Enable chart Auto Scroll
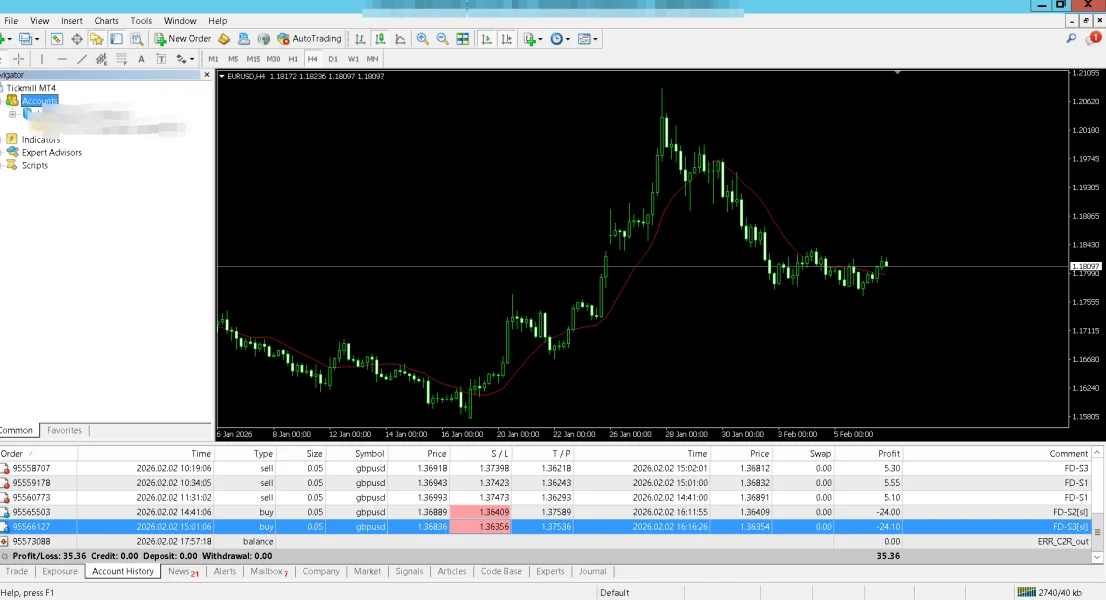 487,39
